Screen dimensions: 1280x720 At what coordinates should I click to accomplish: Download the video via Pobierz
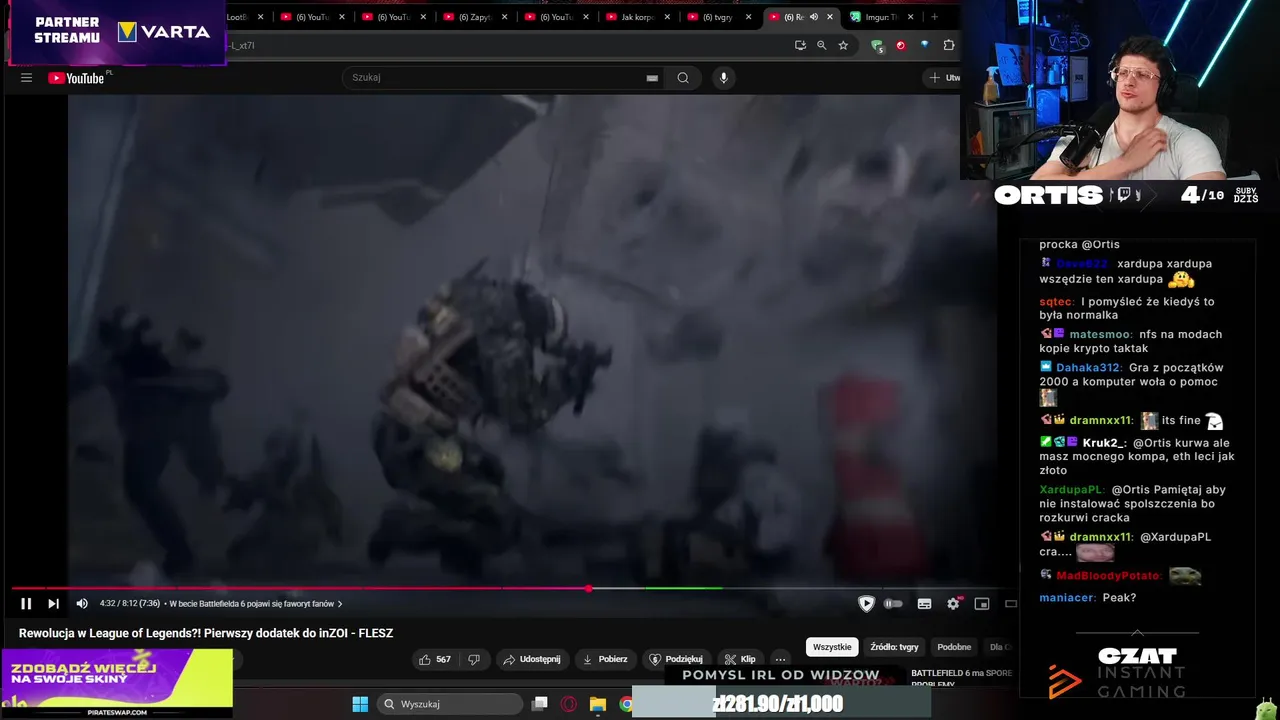tap(605, 659)
